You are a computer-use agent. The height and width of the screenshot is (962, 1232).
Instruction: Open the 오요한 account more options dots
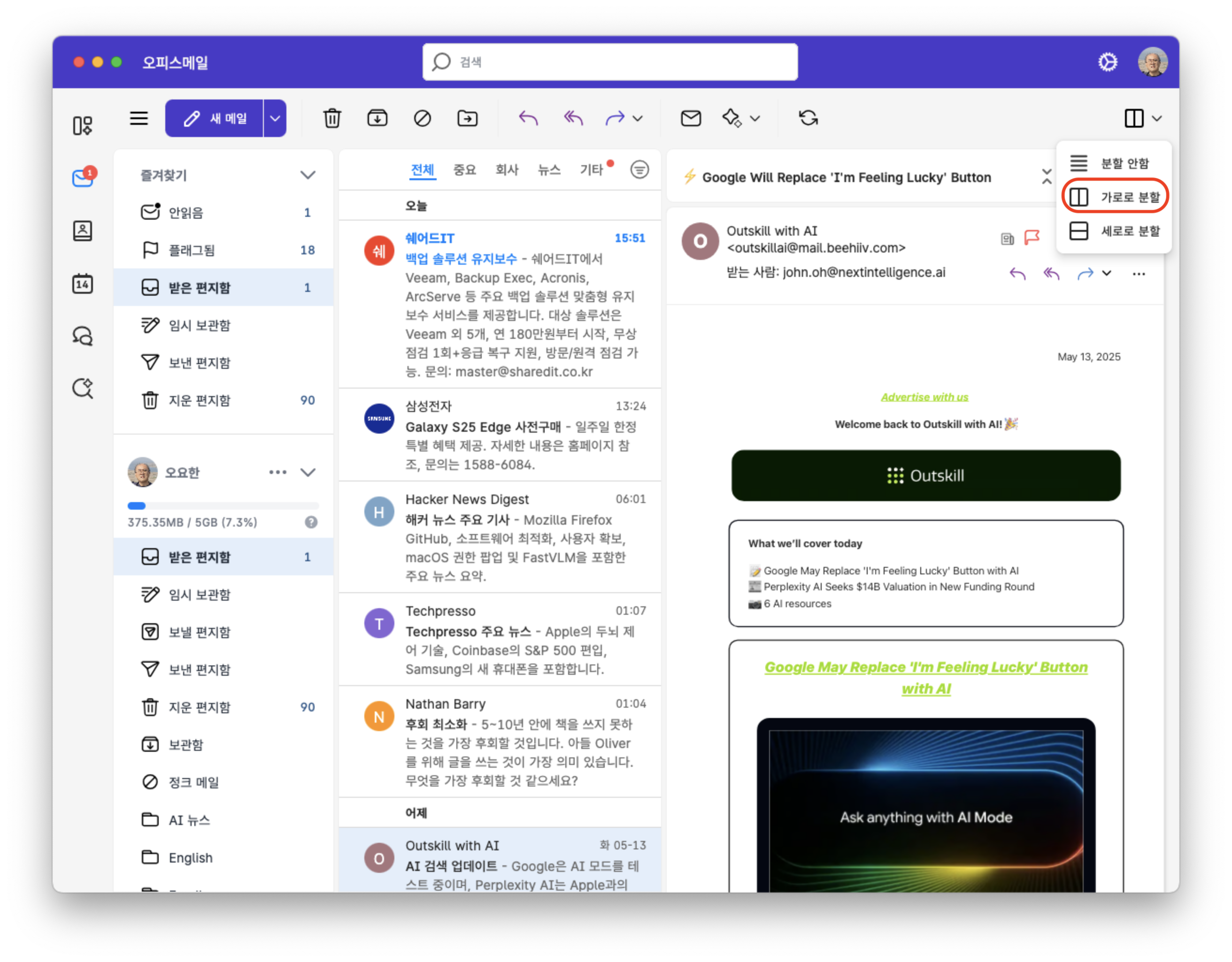click(x=277, y=473)
